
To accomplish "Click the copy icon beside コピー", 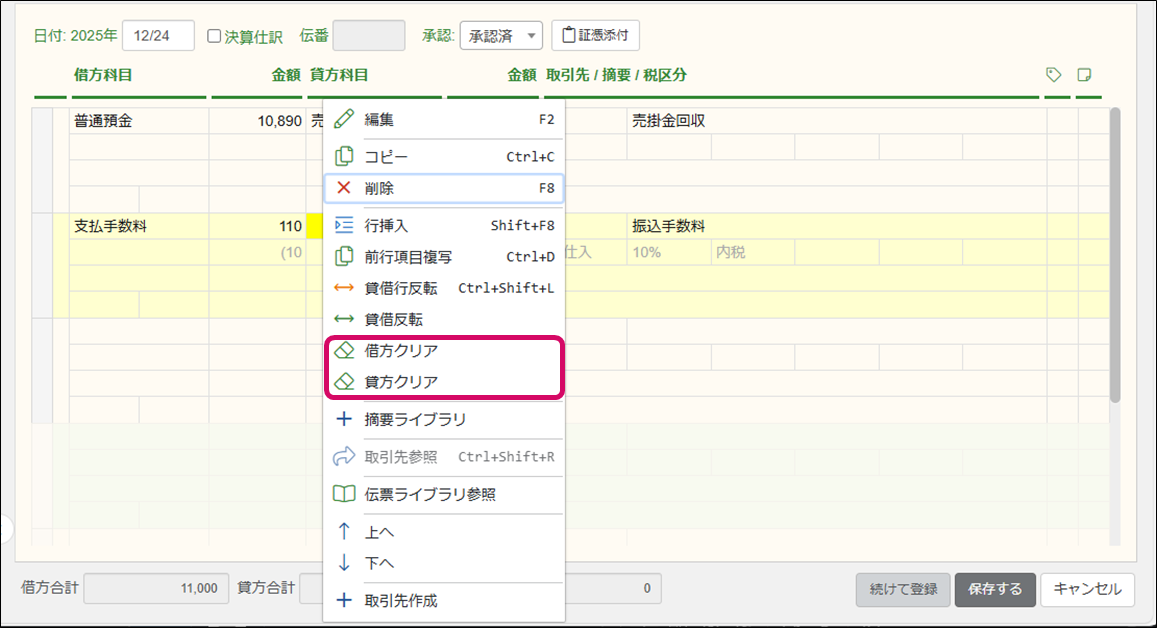I will tap(344, 157).
